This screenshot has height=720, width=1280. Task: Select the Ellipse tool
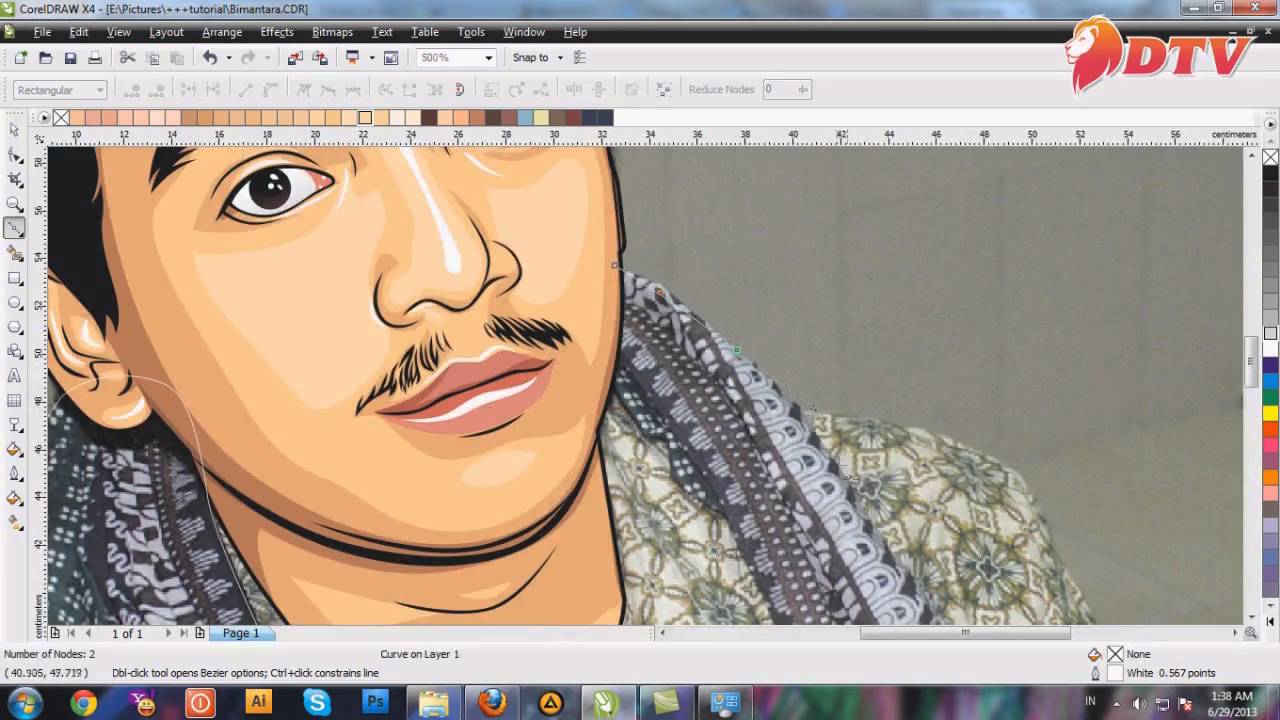pos(14,302)
